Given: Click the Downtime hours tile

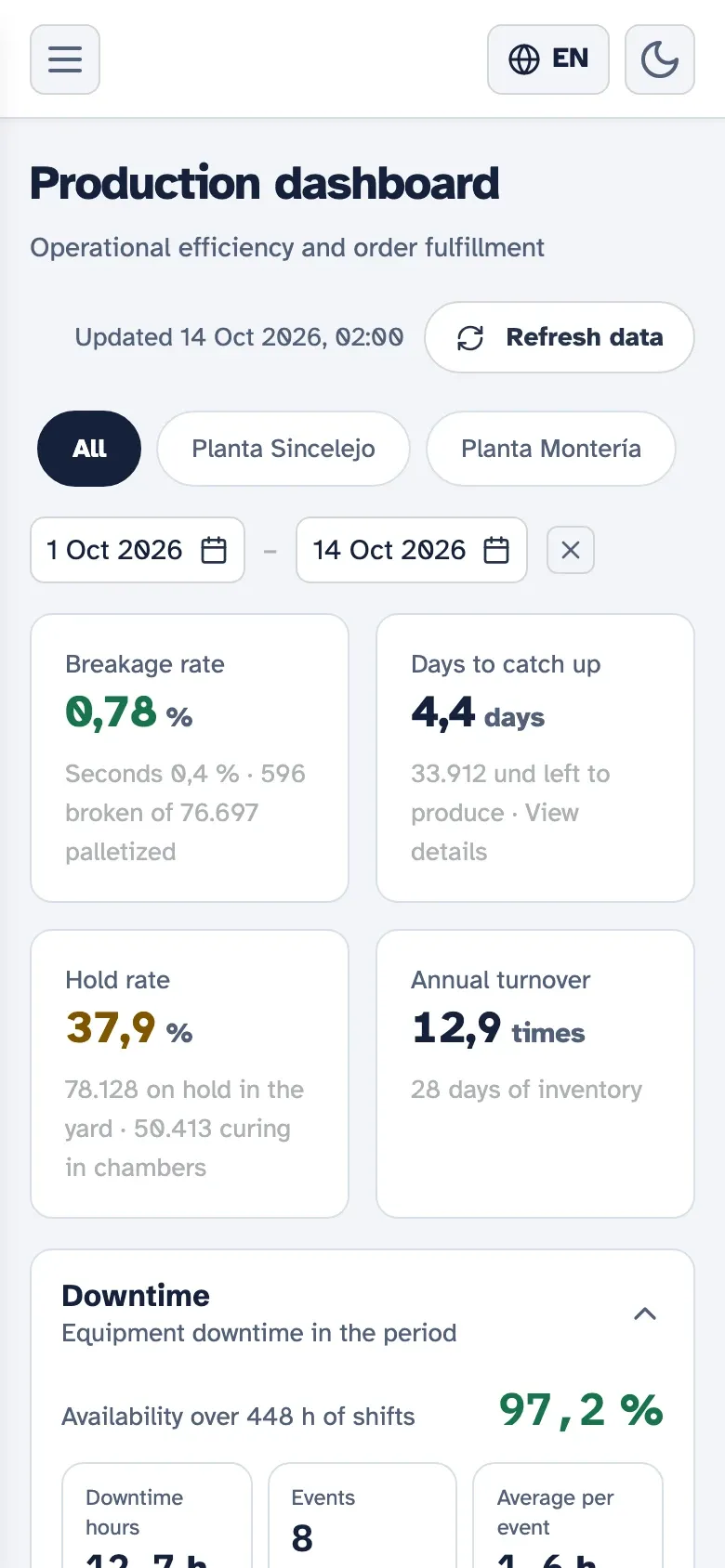Looking at the screenshot, I should pos(157,1516).
